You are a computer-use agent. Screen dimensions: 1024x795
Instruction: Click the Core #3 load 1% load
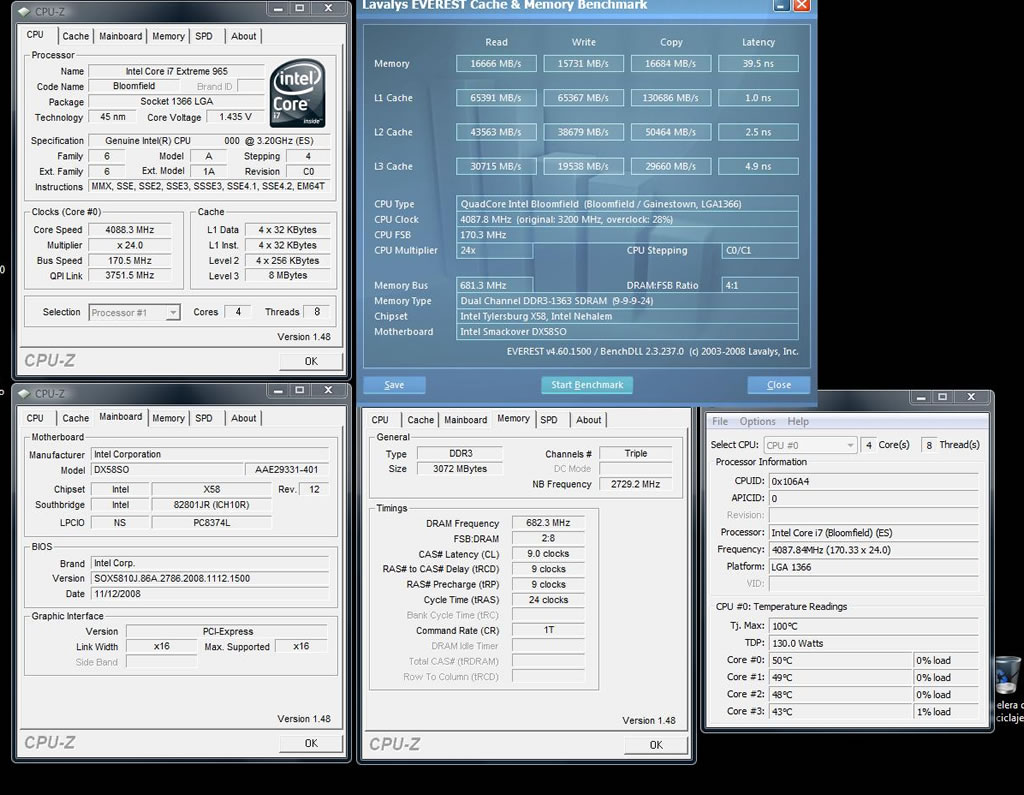click(946, 712)
